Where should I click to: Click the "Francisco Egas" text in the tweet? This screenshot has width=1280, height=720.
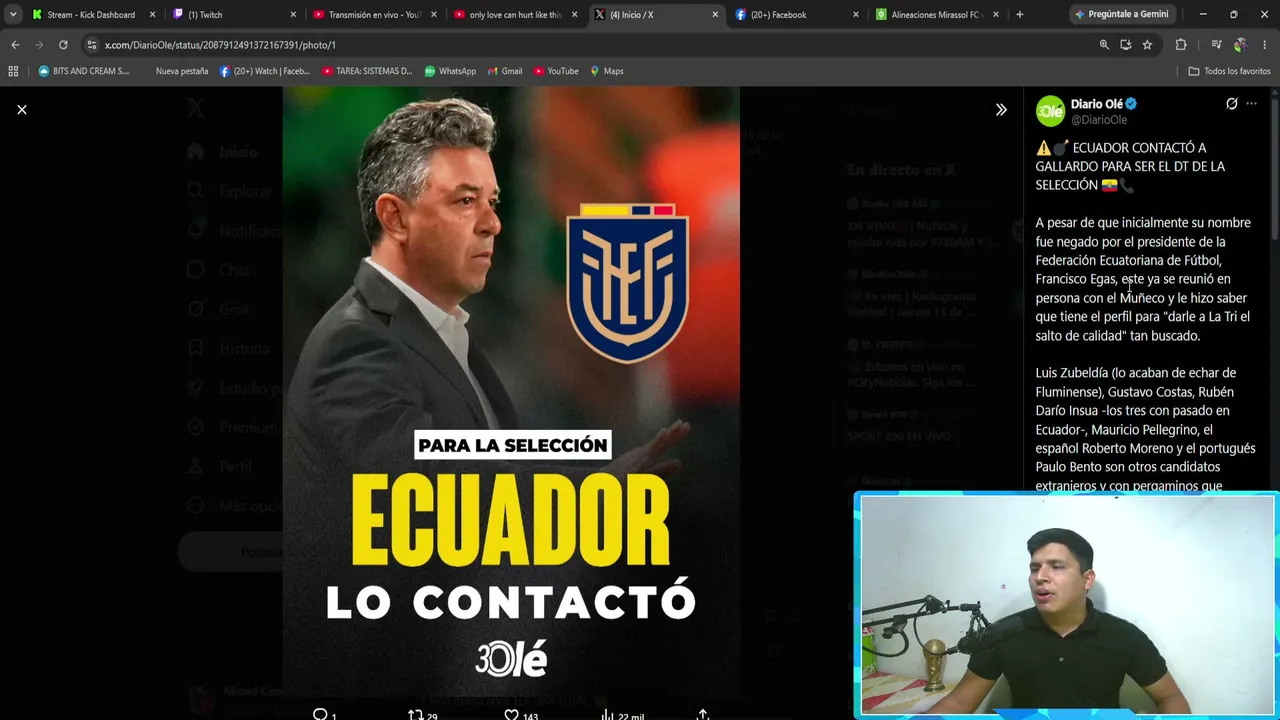pyautogui.click(x=1075, y=279)
